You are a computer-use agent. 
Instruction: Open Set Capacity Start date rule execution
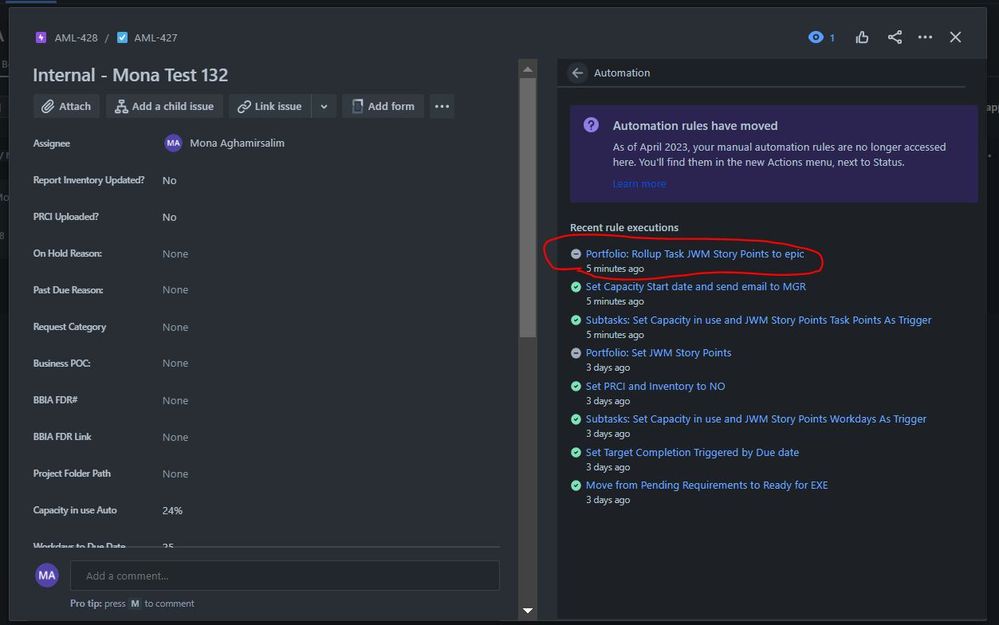pyautogui.click(x=696, y=287)
